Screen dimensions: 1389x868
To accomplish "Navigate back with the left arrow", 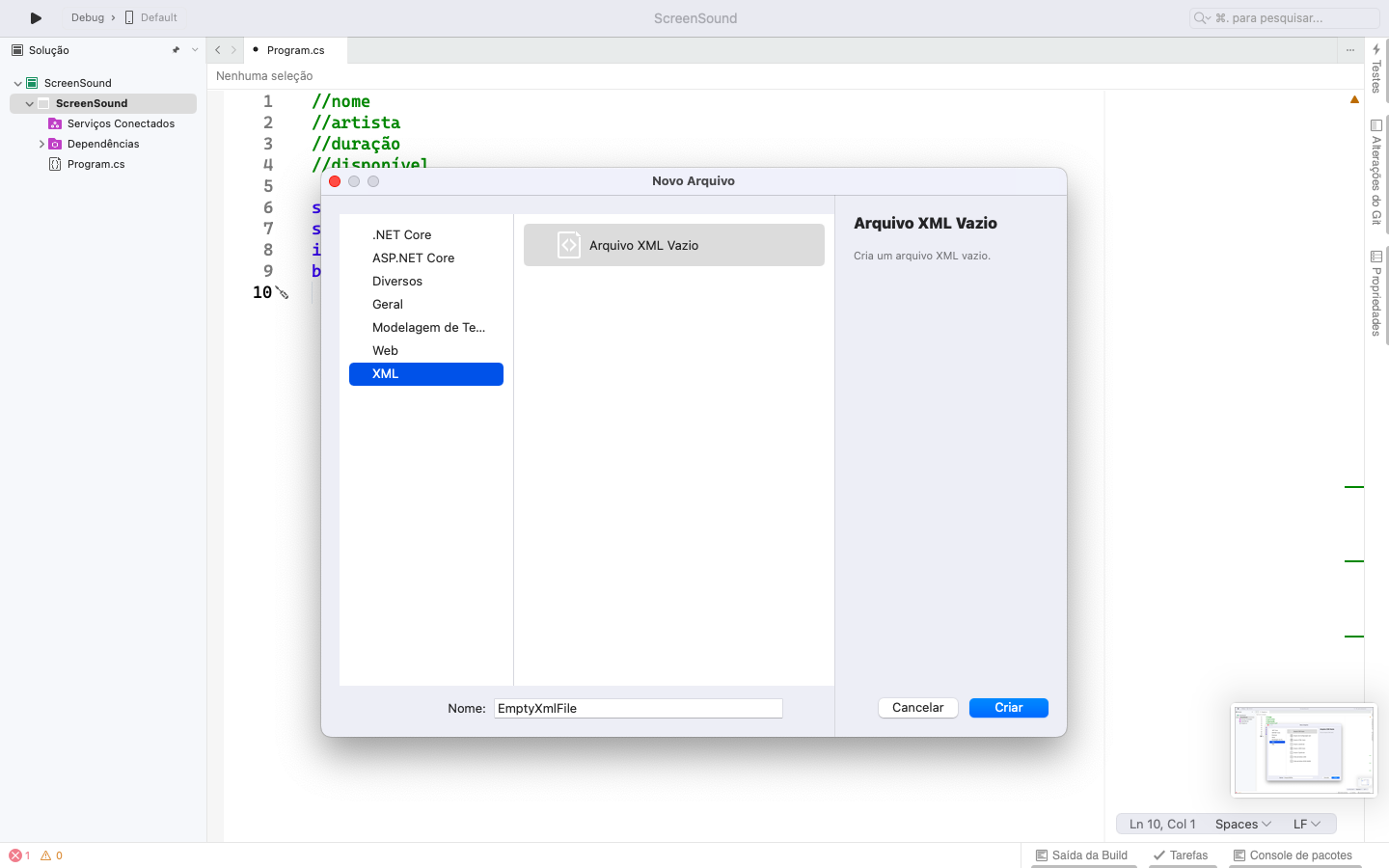I will [x=218, y=50].
